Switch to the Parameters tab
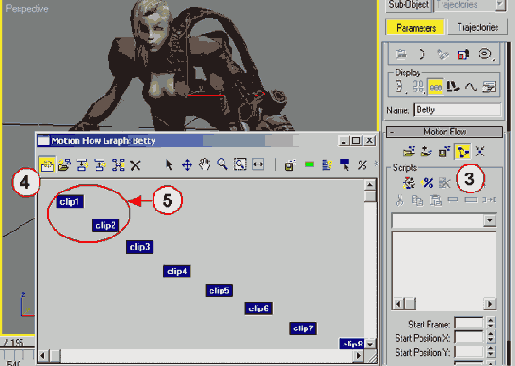Image resolution: width=515 pixels, height=366 pixels. (x=415, y=27)
